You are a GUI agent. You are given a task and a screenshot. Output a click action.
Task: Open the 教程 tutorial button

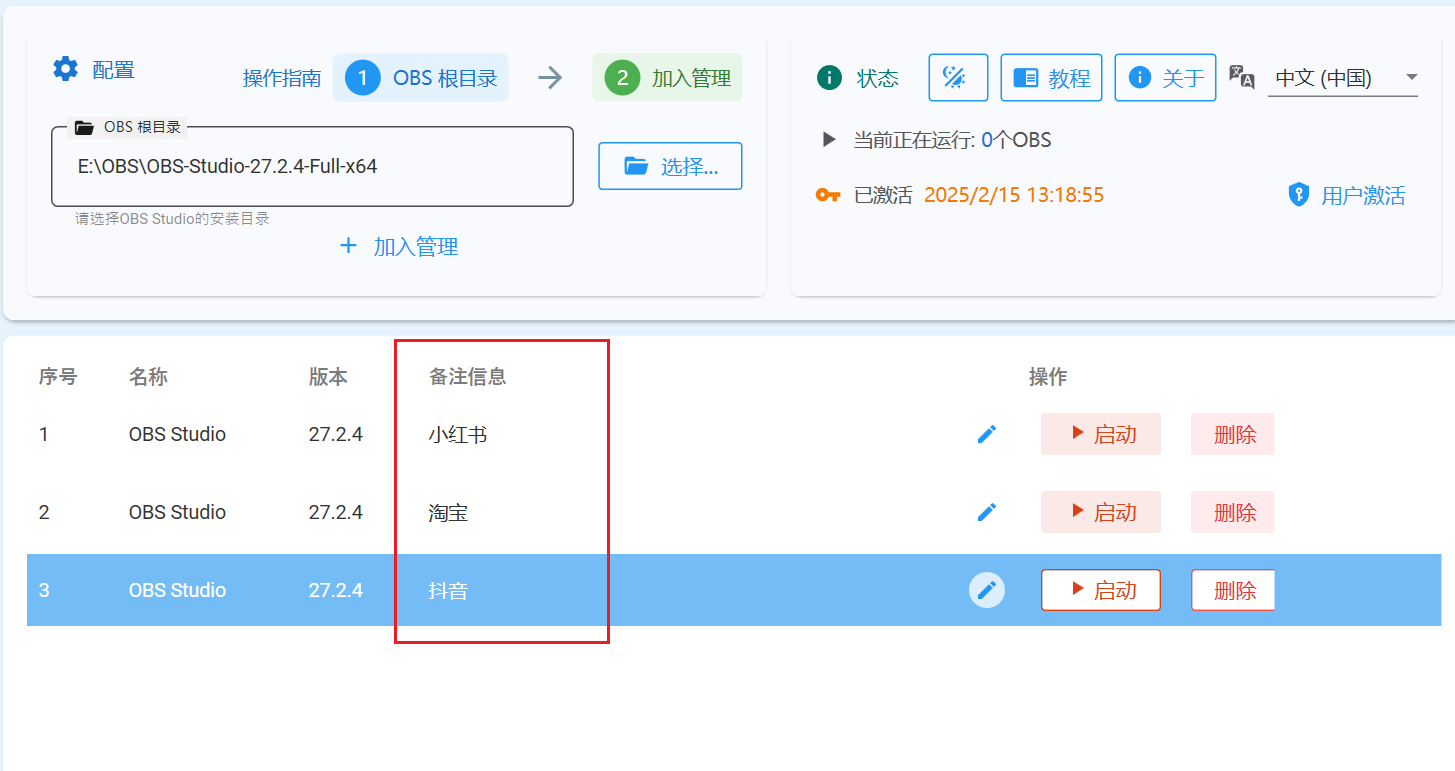tap(1051, 78)
